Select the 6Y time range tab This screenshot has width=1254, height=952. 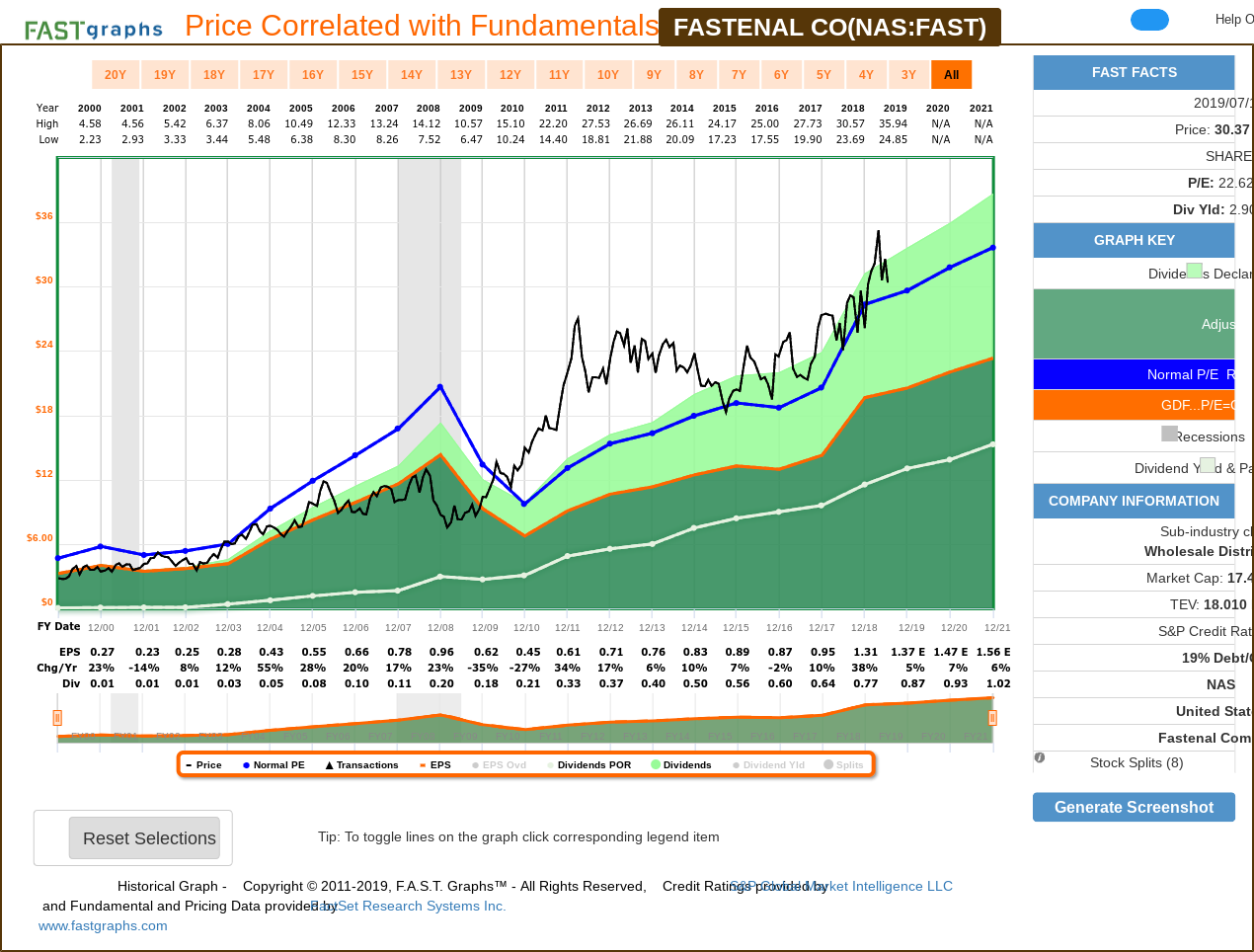click(x=781, y=75)
